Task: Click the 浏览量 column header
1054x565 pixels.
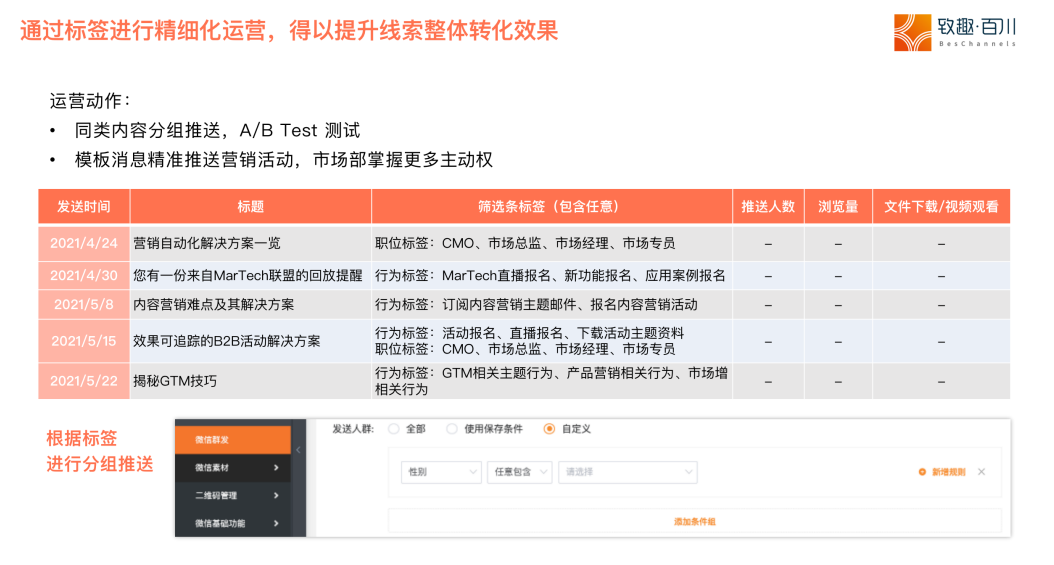Action: 838,206
